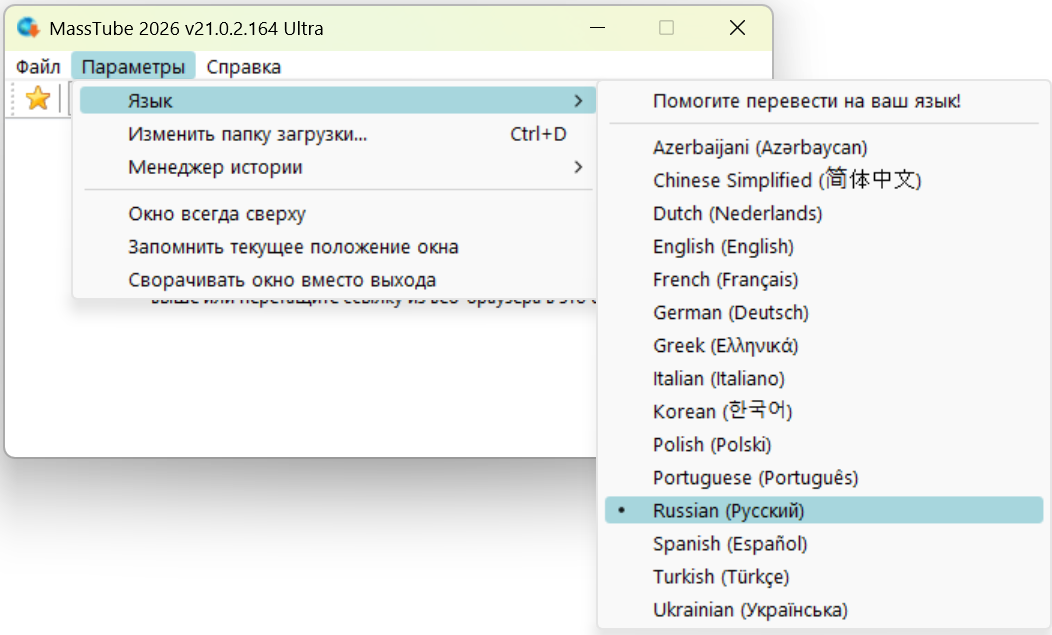
Task: Select Italian (Italiano) language
Action: [824, 379]
